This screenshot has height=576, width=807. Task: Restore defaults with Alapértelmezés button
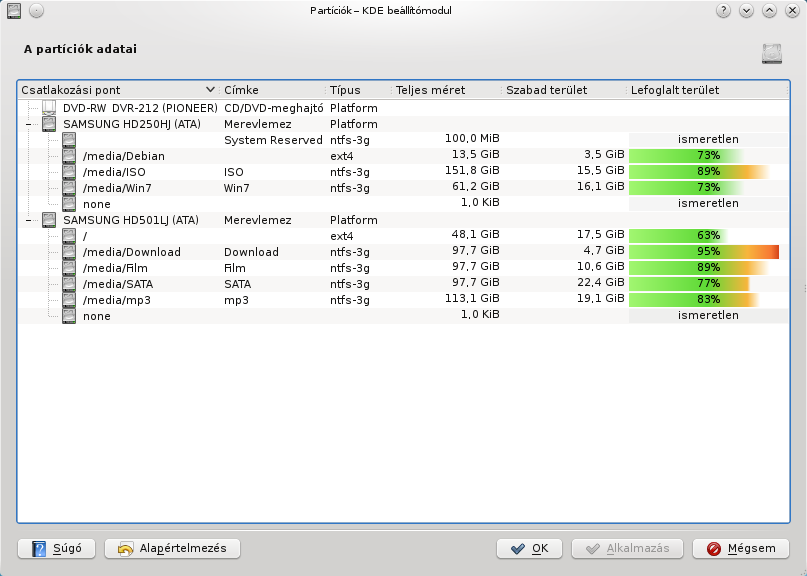[172, 549]
